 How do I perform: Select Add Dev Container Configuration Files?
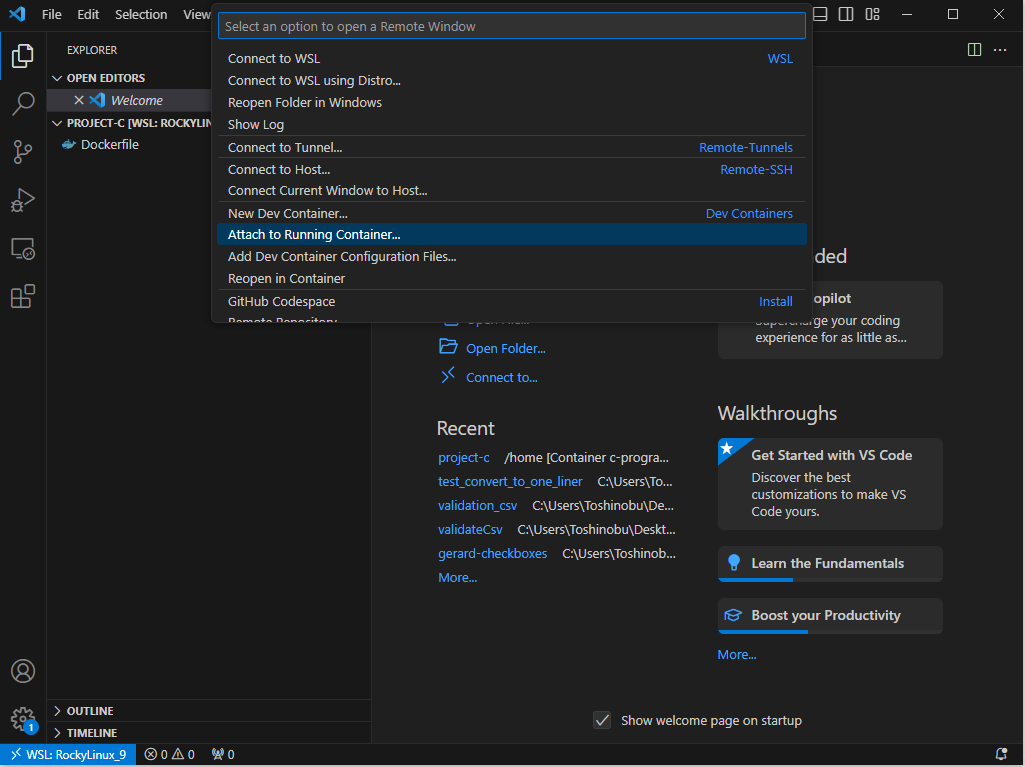pyautogui.click(x=511, y=256)
